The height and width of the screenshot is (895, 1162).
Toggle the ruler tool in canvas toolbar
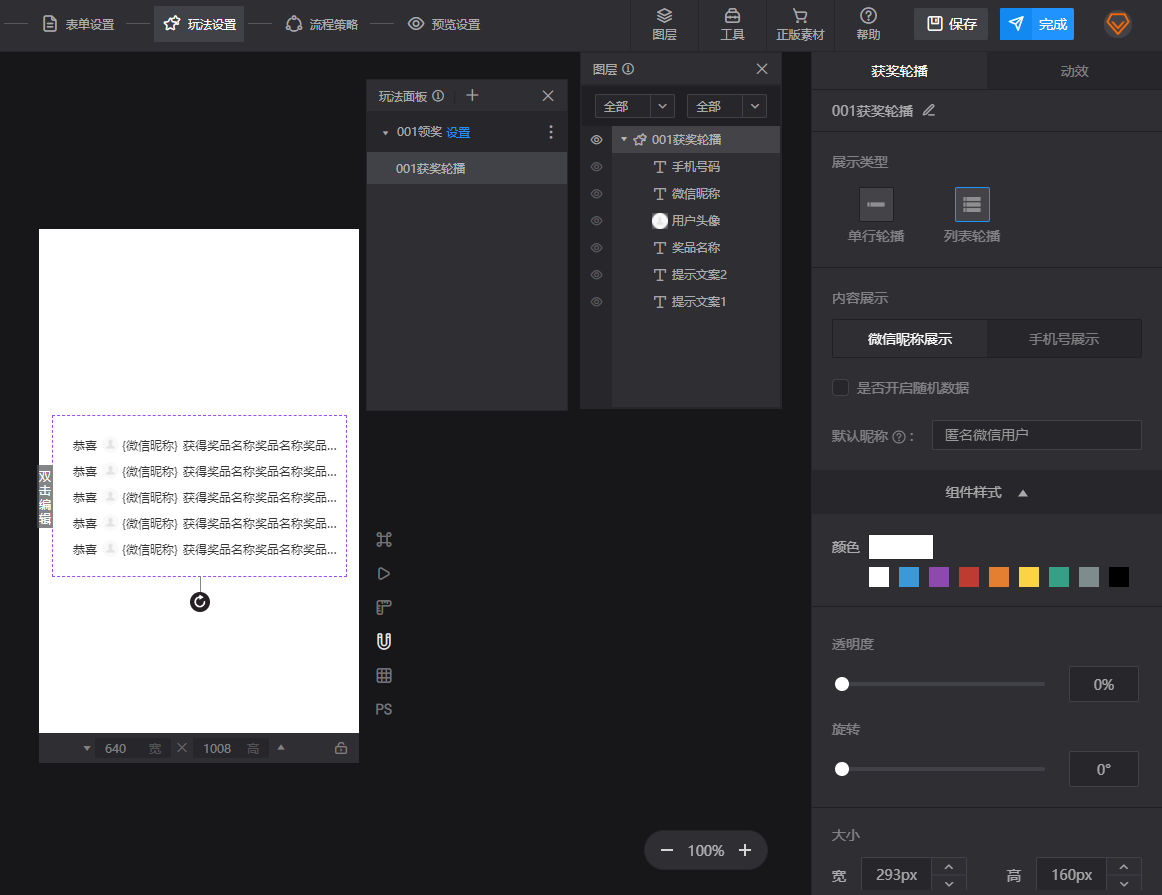tap(384, 608)
